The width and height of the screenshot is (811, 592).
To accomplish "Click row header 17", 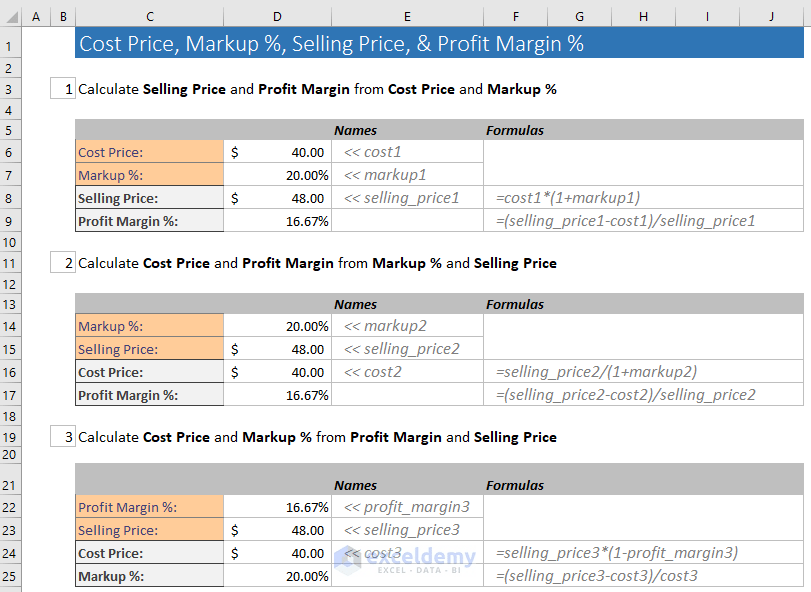I will 9,394.
